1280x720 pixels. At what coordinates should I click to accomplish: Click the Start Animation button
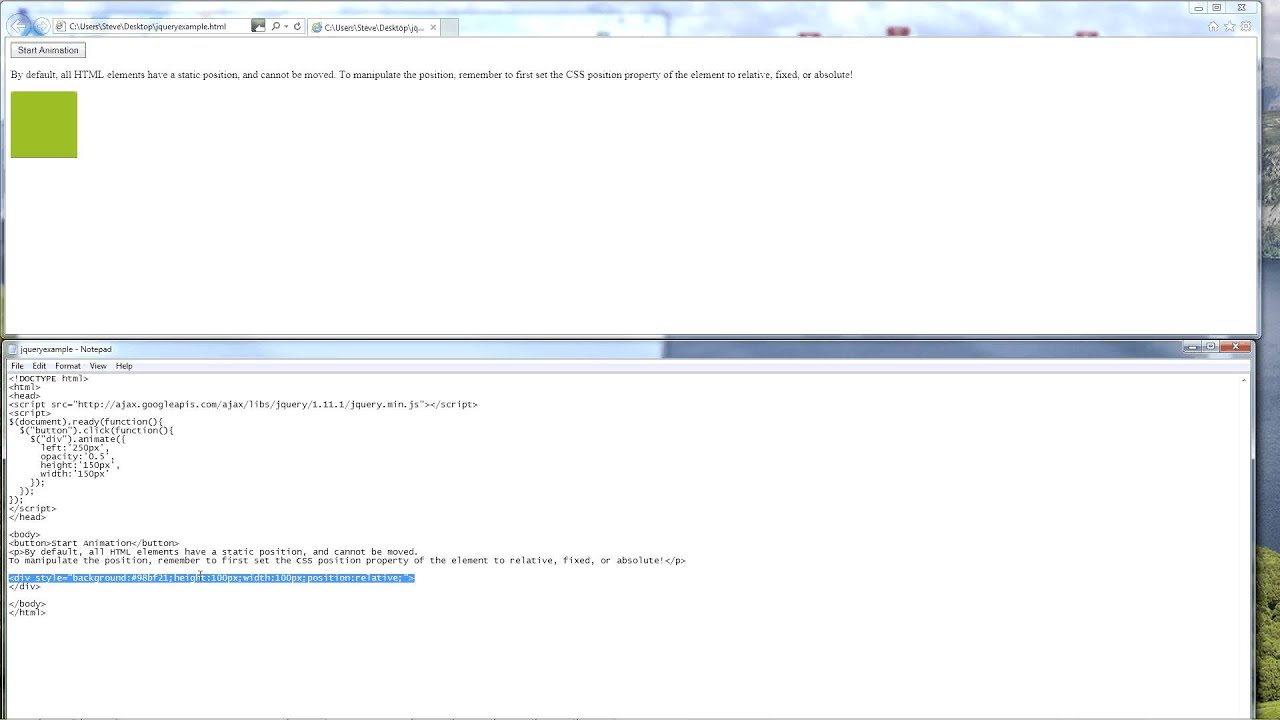[48, 50]
